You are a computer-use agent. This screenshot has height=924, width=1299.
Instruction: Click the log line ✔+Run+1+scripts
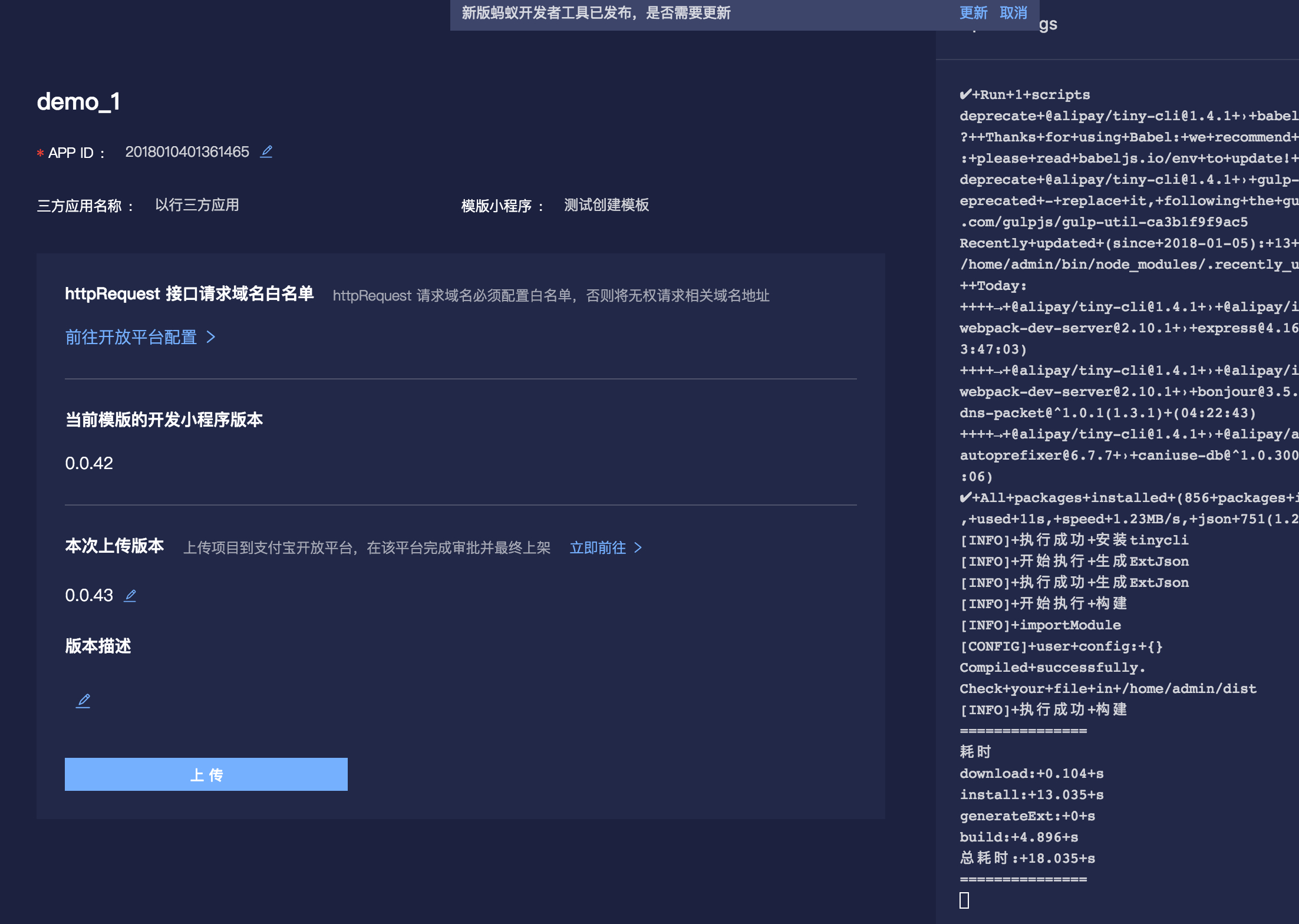1025,95
